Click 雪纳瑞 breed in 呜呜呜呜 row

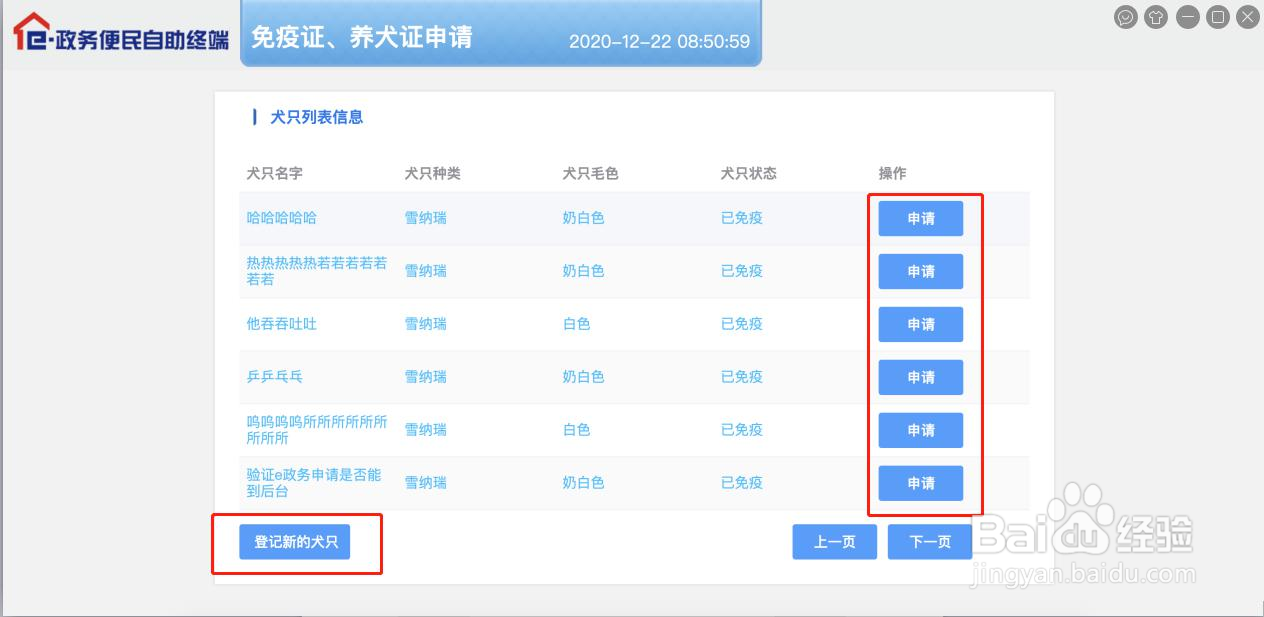[426, 430]
